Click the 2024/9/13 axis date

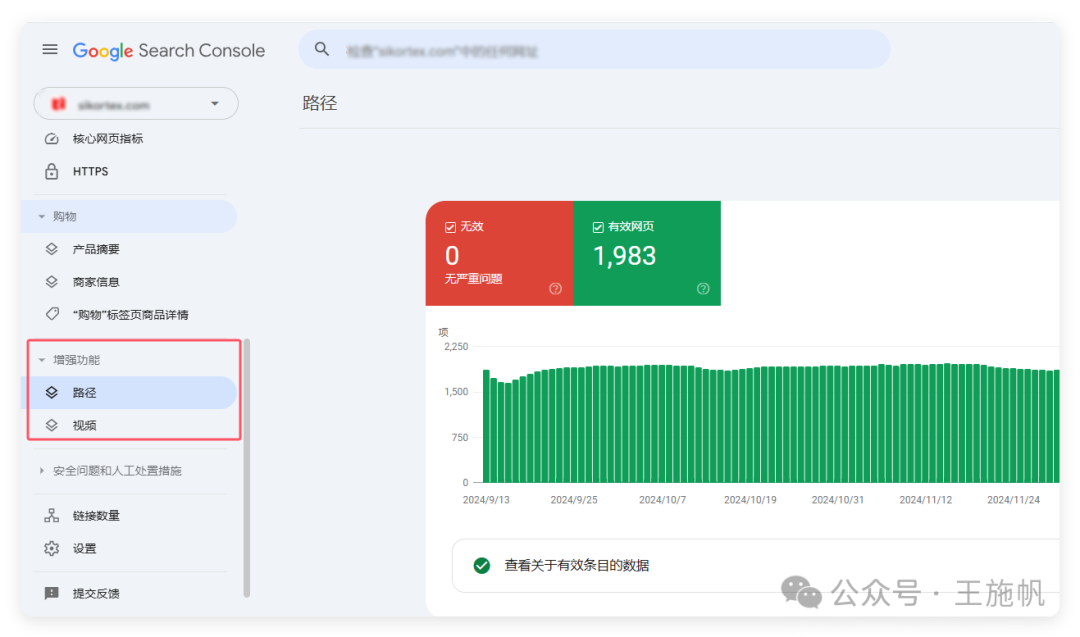pos(486,500)
